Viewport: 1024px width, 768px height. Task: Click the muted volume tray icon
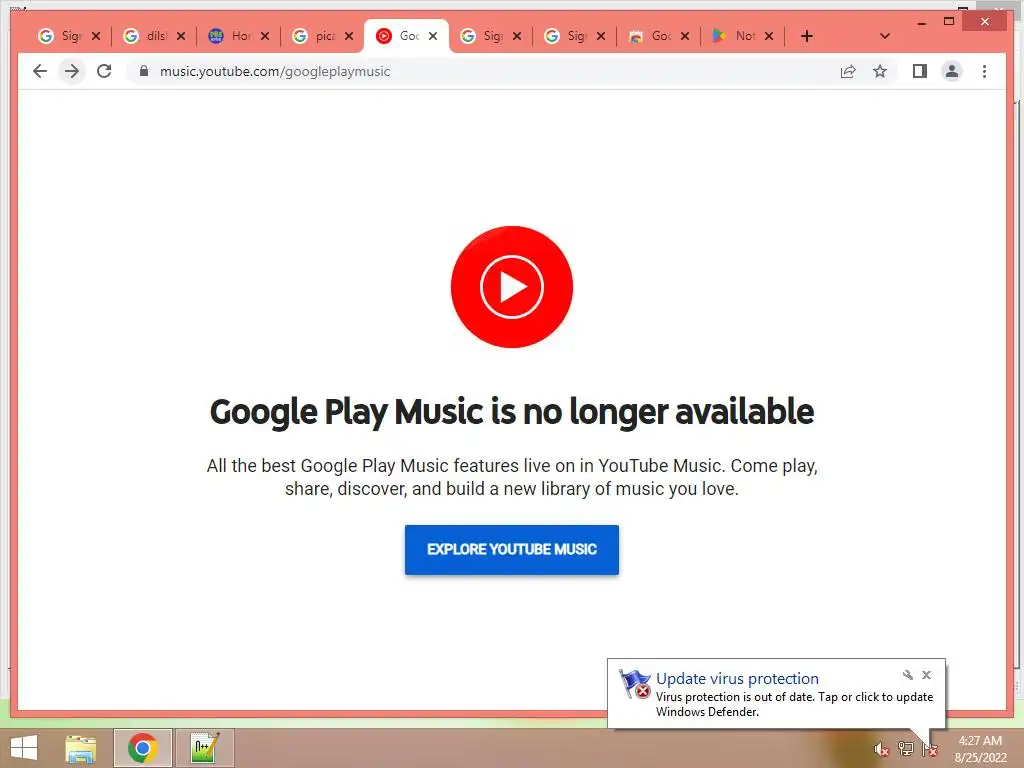pos(882,749)
